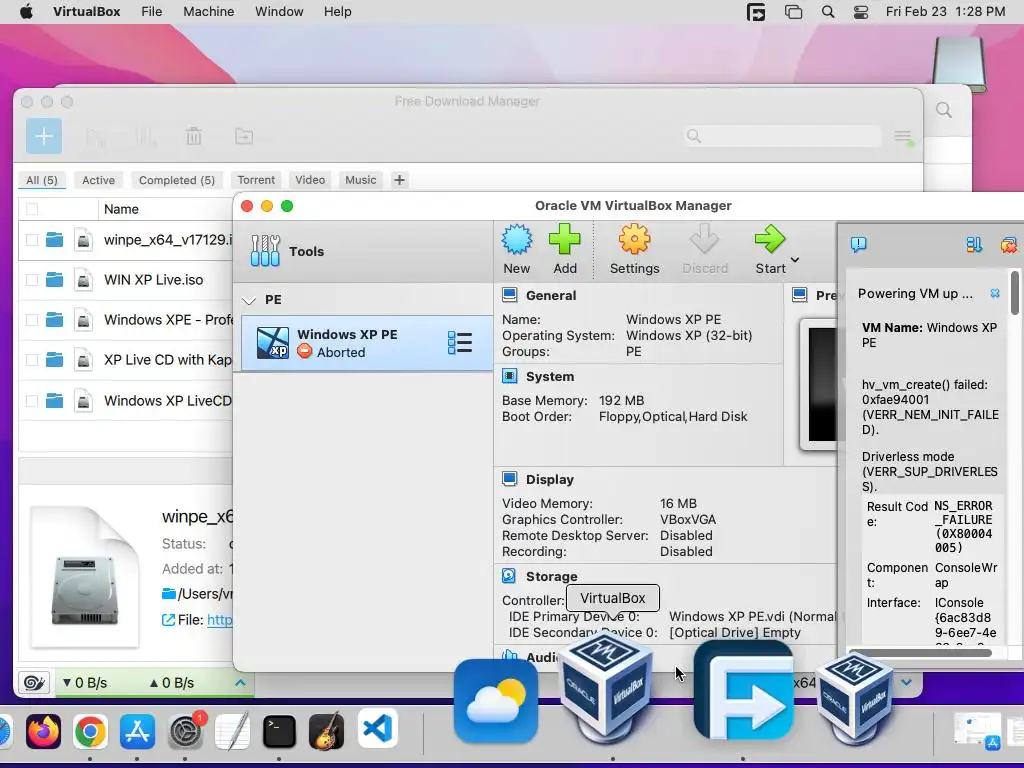
Task: Click the notification ordering icon in VirtualBox
Action: pos(974,245)
